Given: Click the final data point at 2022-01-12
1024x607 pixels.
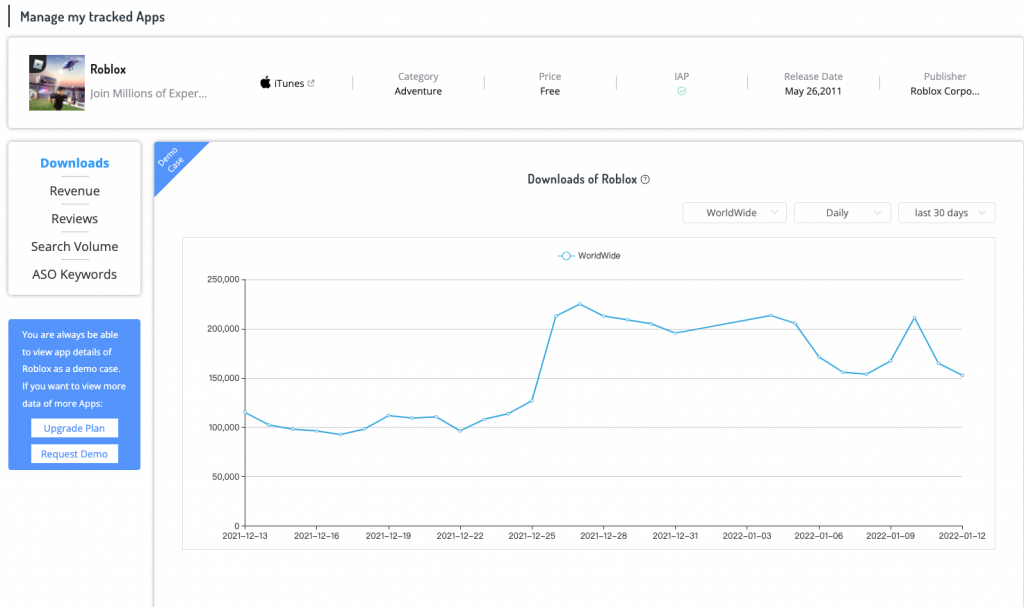Looking at the screenshot, I should [962, 376].
